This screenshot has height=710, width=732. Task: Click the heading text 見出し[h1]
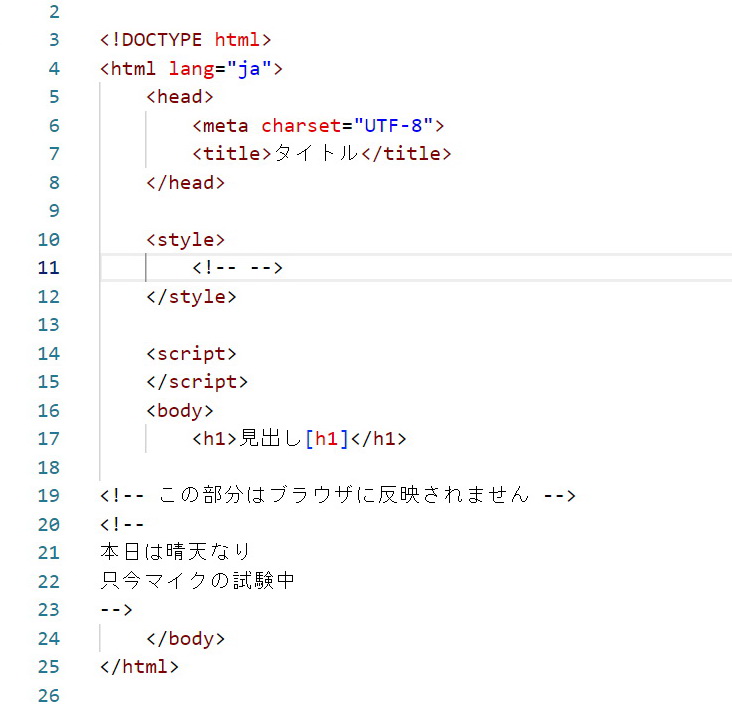(294, 438)
